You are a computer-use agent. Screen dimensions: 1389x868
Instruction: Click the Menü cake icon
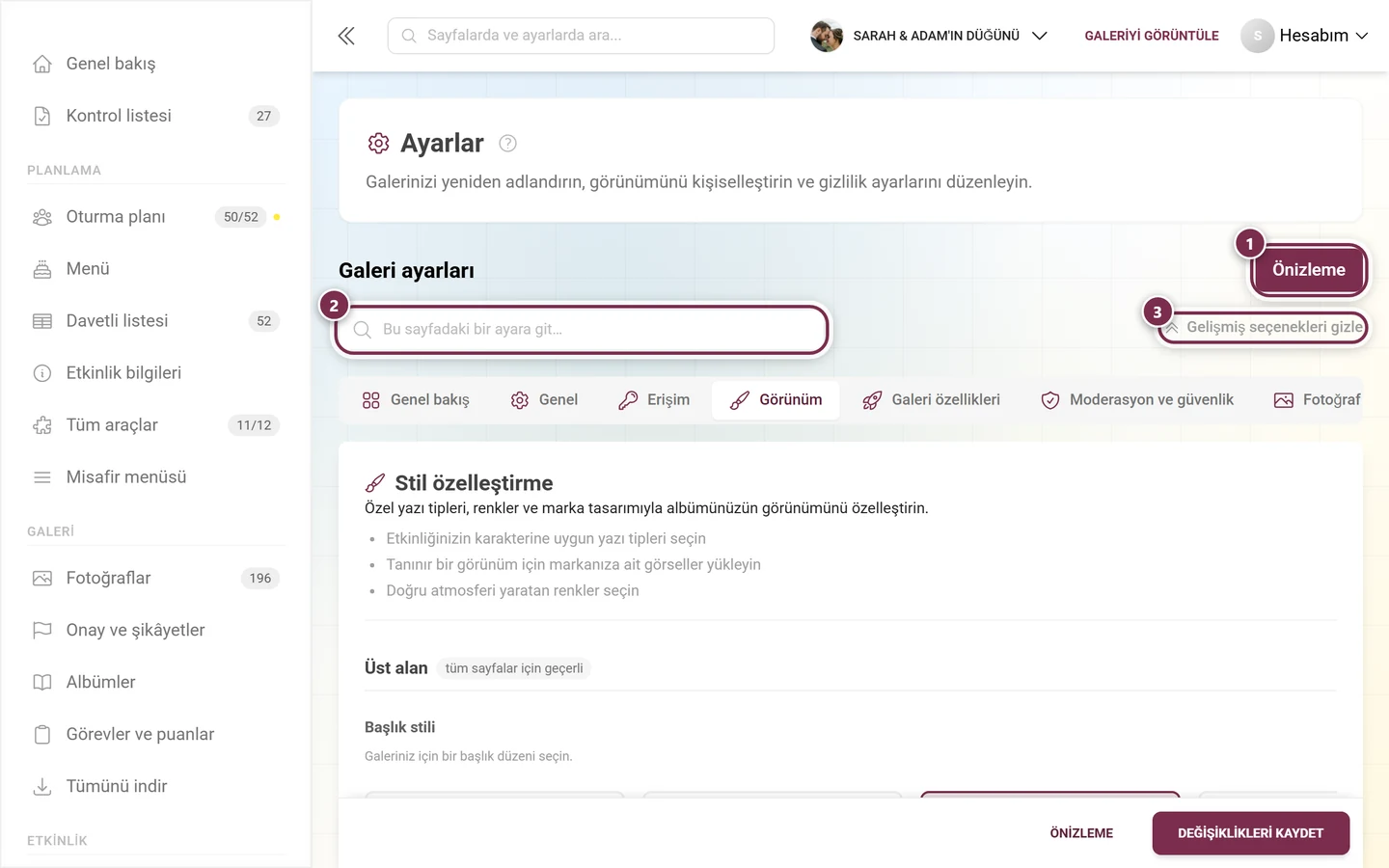(x=42, y=269)
